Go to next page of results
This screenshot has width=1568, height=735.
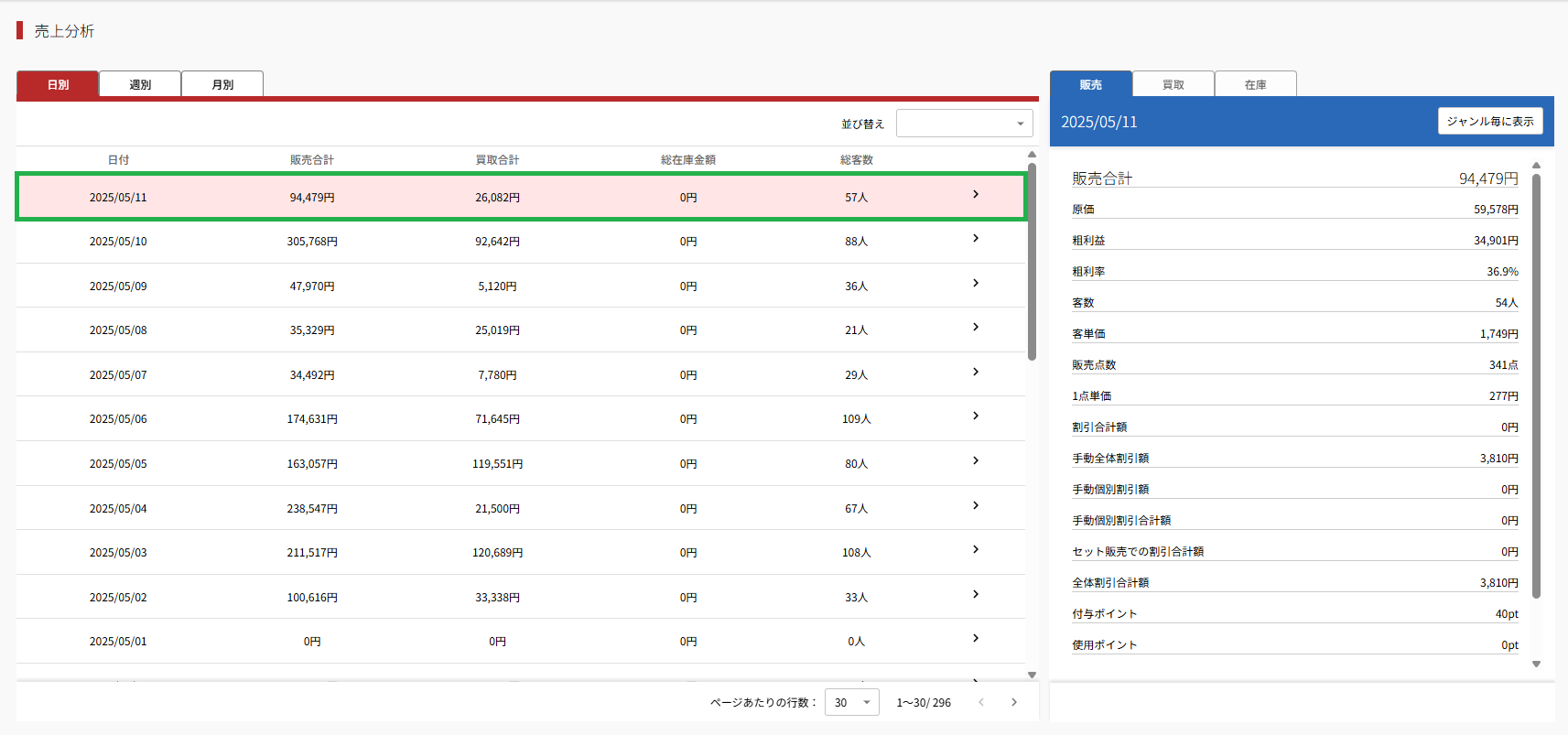(1014, 702)
